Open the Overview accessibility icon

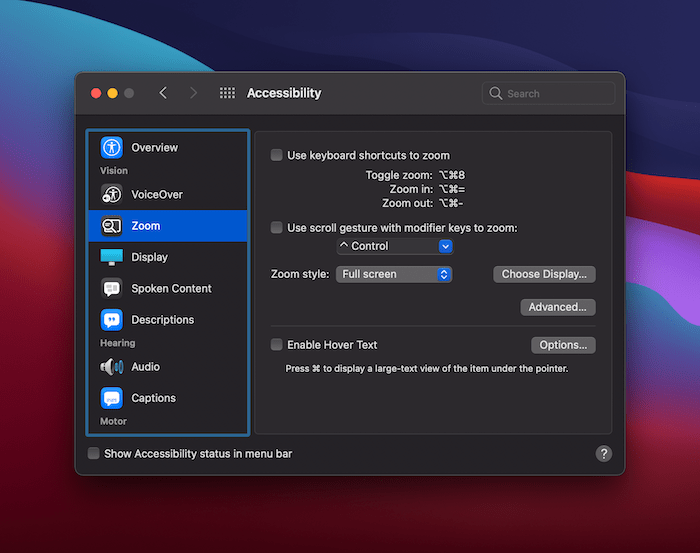tap(111, 147)
